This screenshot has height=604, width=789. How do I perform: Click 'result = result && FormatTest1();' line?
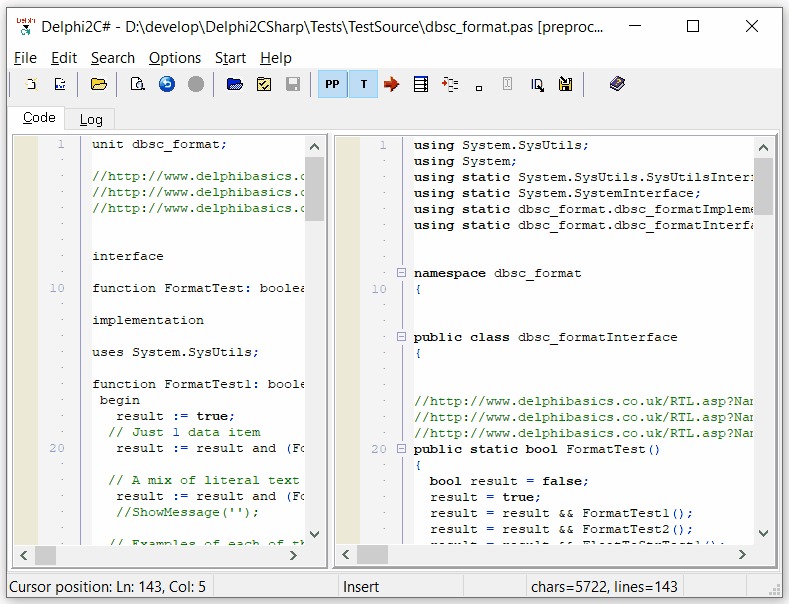pyautogui.click(x=561, y=513)
